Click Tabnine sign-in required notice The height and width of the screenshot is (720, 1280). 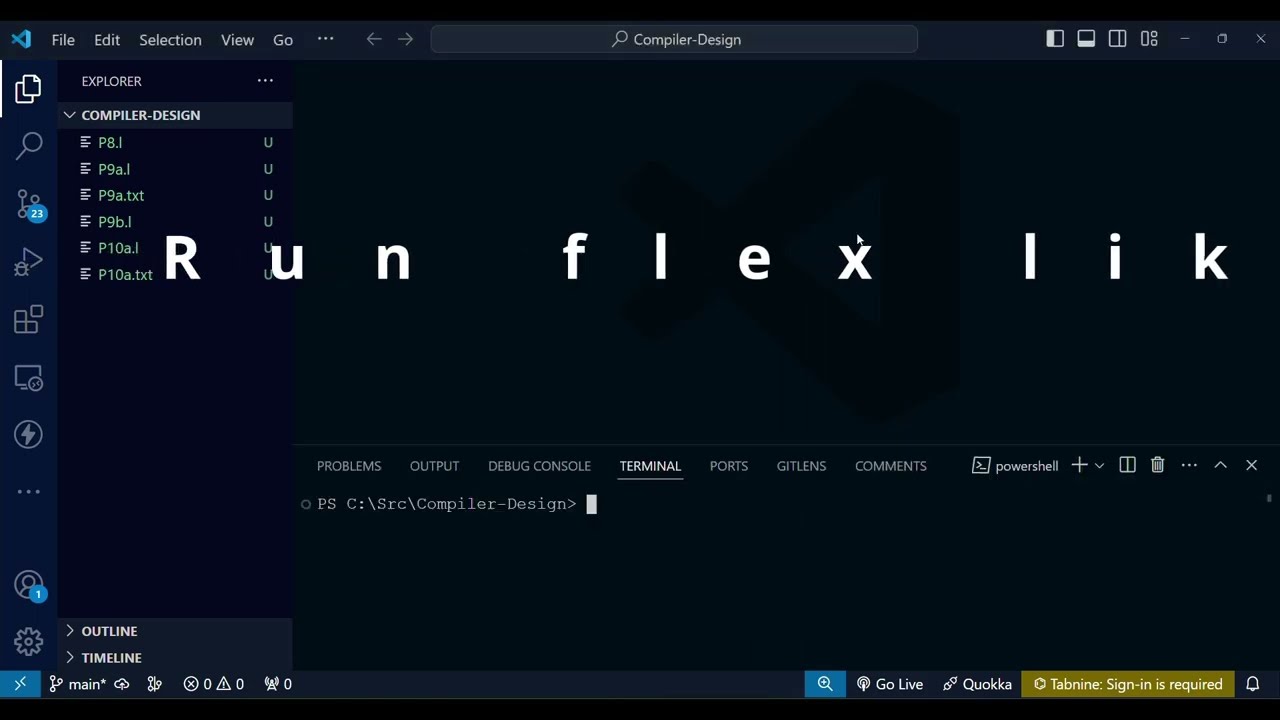point(1127,684)
